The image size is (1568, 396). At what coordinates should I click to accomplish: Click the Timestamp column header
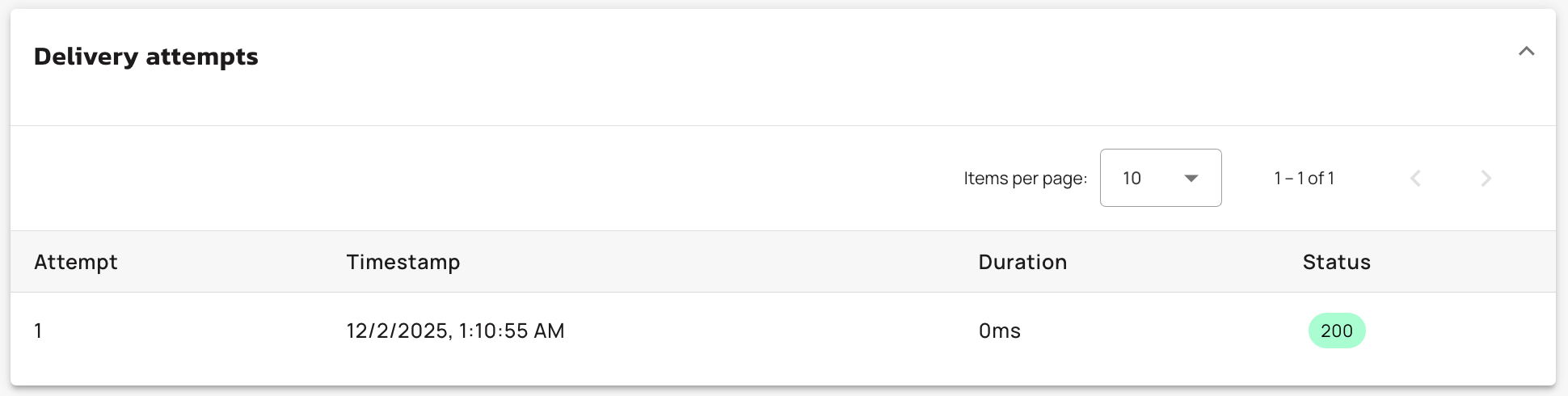pos(403,262)
